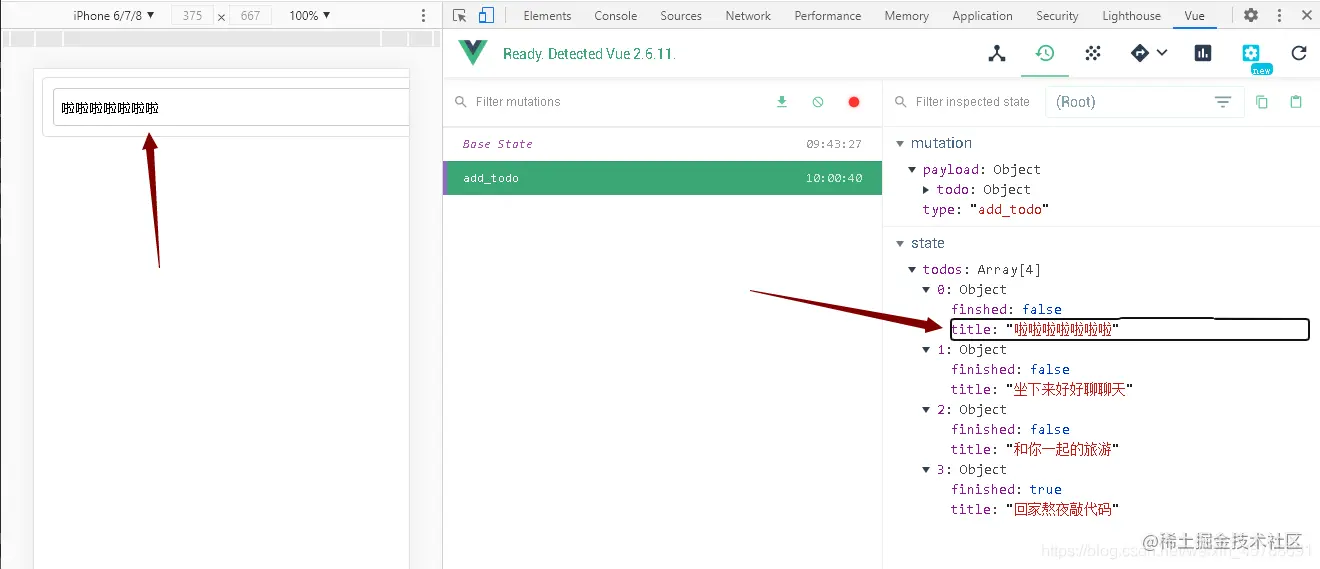Open the Security tab
The width and height of the screenshot is (1320, 569).
[x=1057, y=16]
